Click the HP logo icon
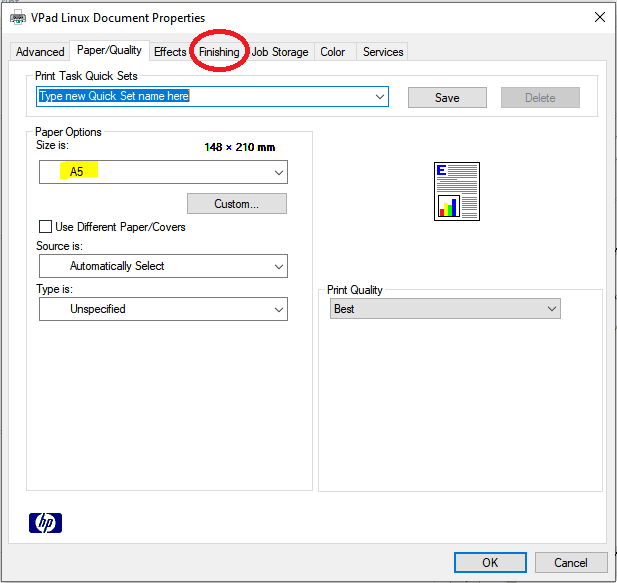 click(45, 522)
